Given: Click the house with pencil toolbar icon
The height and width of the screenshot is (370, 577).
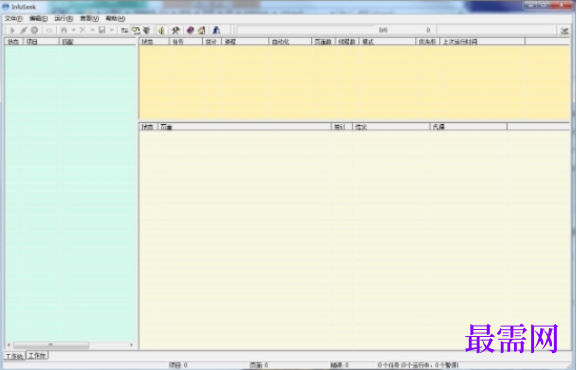Looking at the screenshot, I should point(201,30).
